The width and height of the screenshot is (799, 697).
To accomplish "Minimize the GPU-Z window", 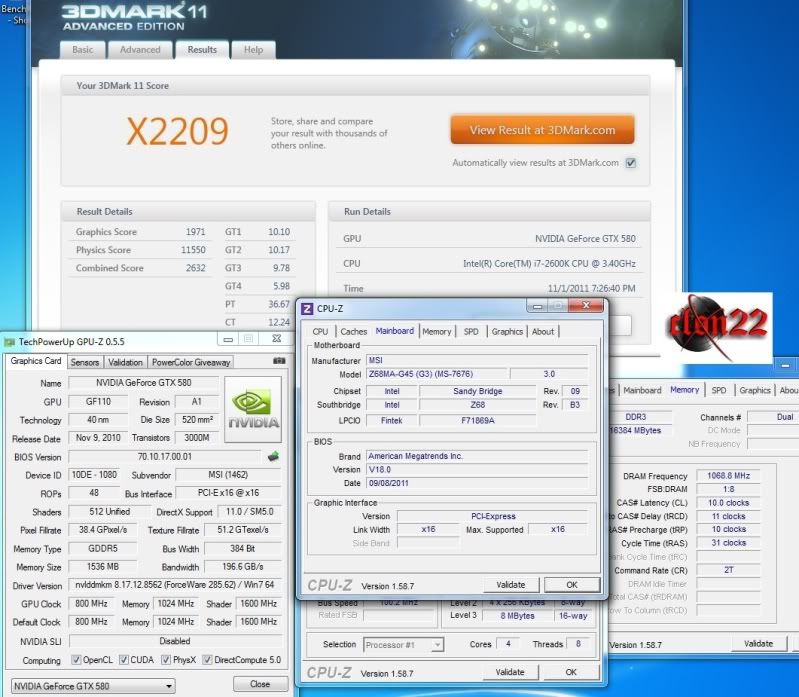I will [x=228, y=339].
